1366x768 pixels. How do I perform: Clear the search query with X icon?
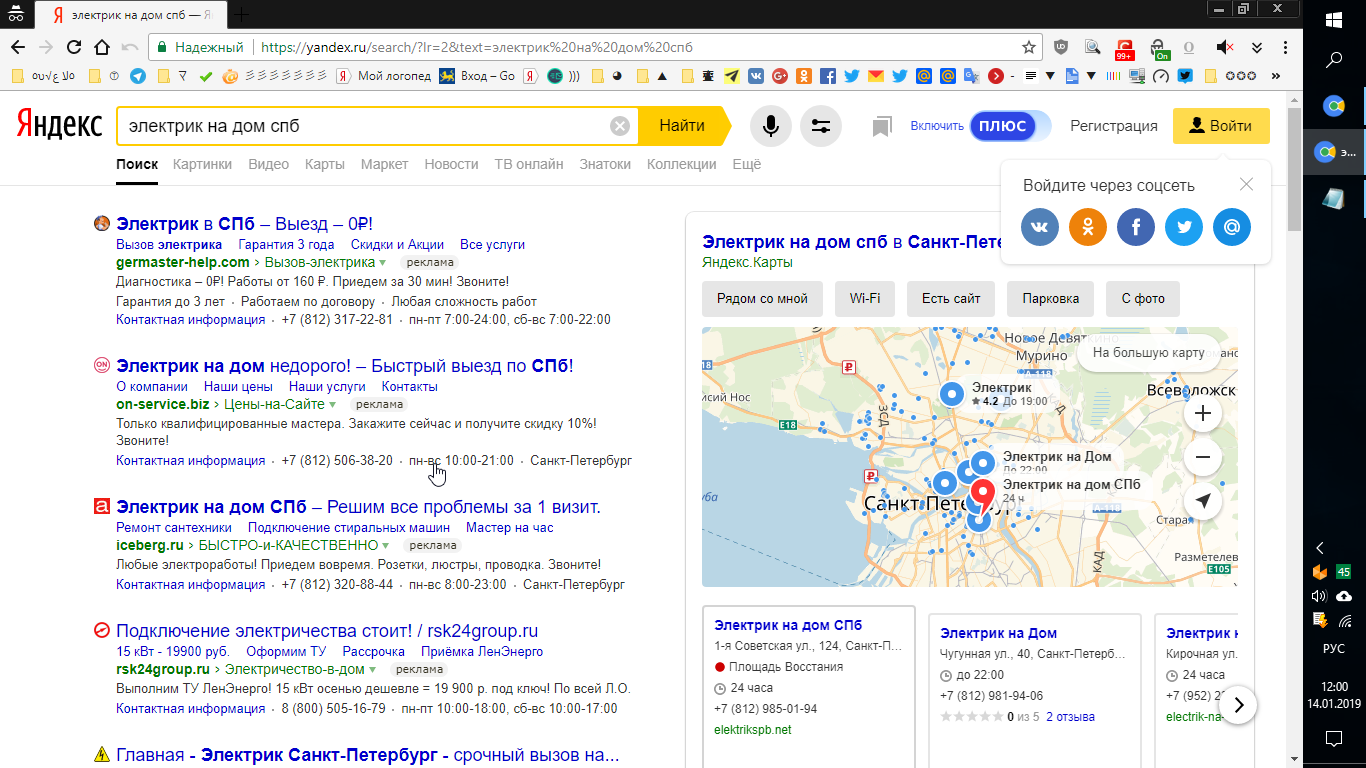point(620,126)
